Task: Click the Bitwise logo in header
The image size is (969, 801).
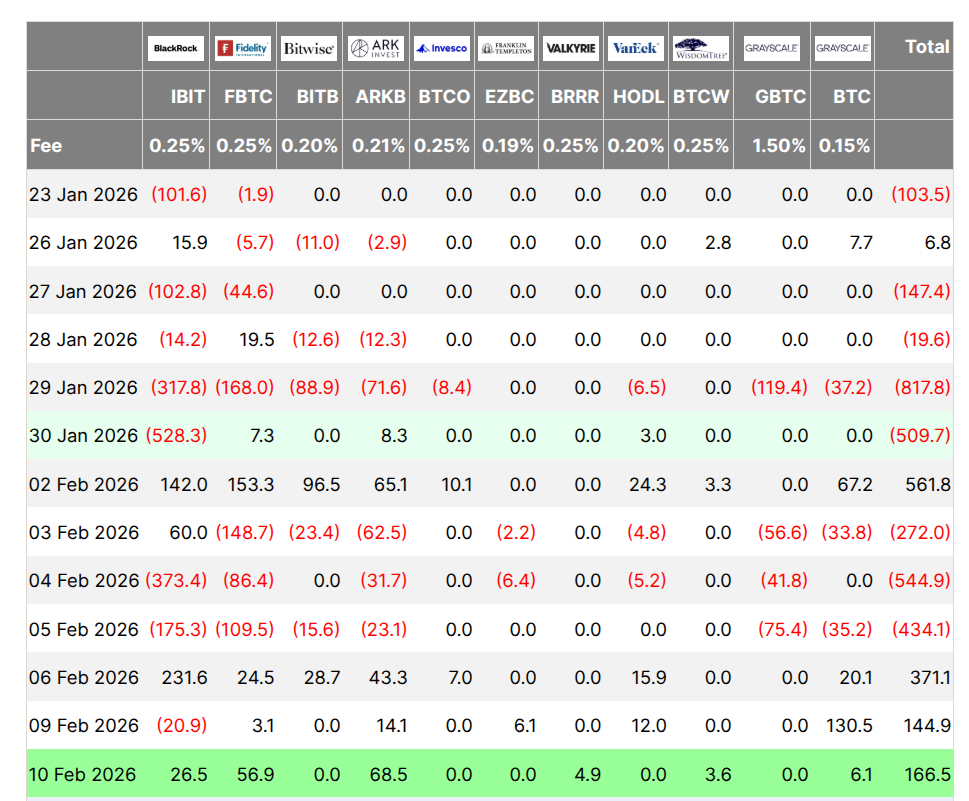Action: click(x=309, y=48)
